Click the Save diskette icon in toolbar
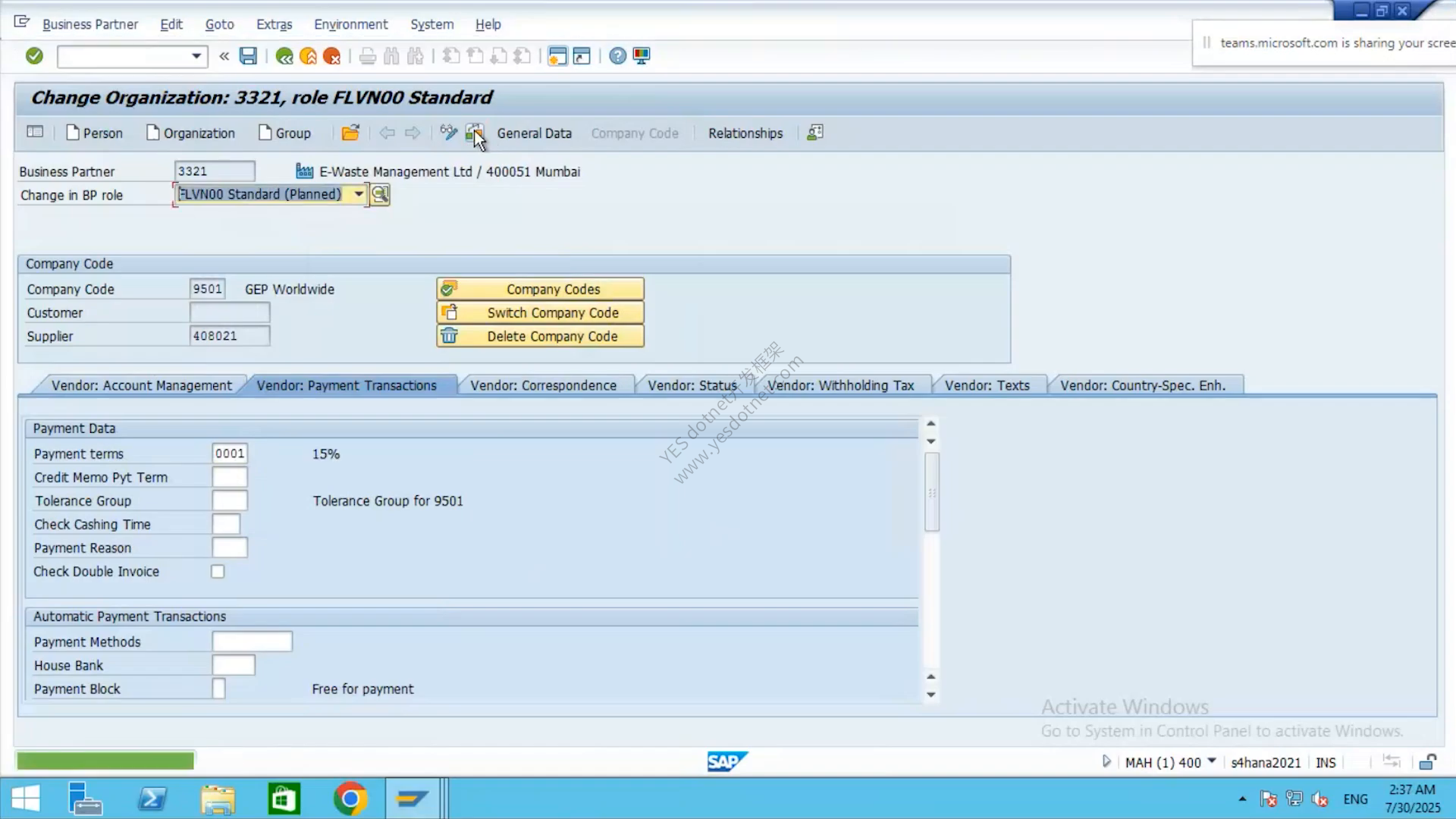The image size is (1456, 819). 248,56
